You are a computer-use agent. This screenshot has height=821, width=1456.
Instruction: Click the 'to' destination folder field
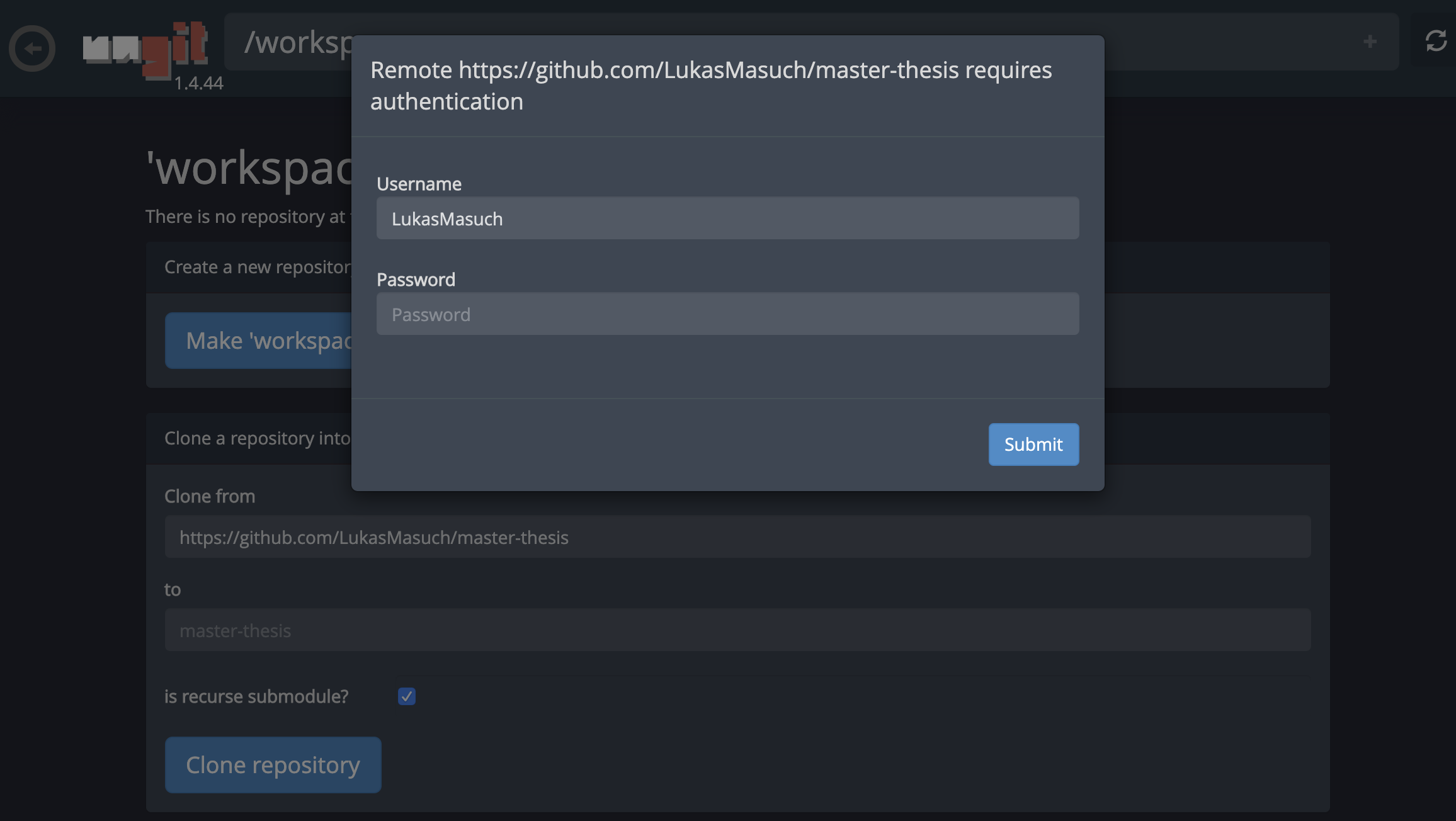click(737, 630)
